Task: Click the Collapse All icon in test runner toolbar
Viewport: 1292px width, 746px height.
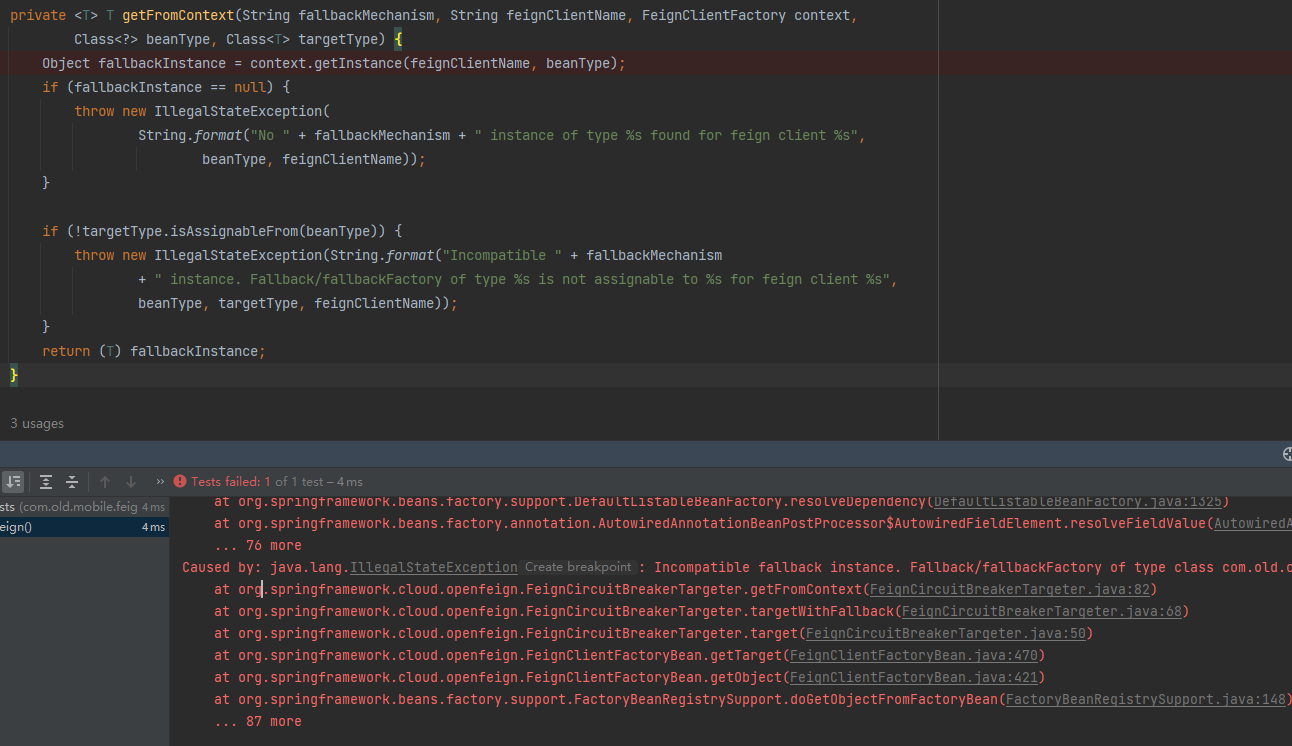Action: pyautogui.click(x=72, y=482)
